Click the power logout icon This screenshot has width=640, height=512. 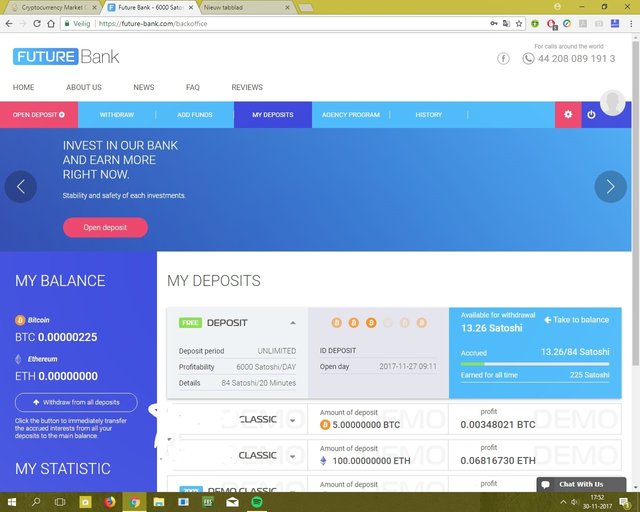coord(591,115)
